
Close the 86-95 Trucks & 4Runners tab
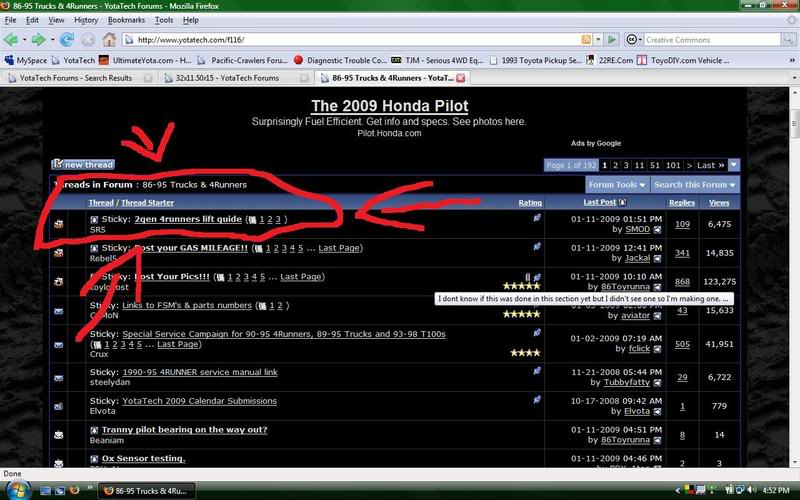pyautogui.click(x=461, y=78)
